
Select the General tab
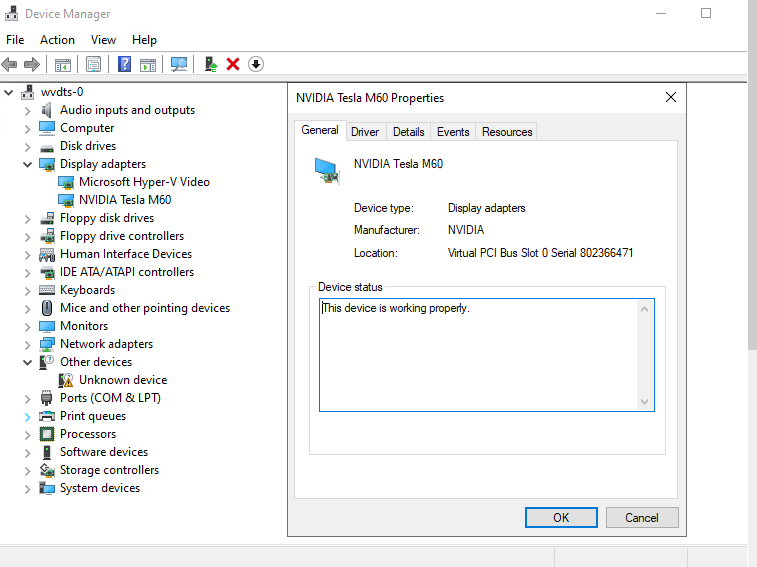click(x=320, y=130)
